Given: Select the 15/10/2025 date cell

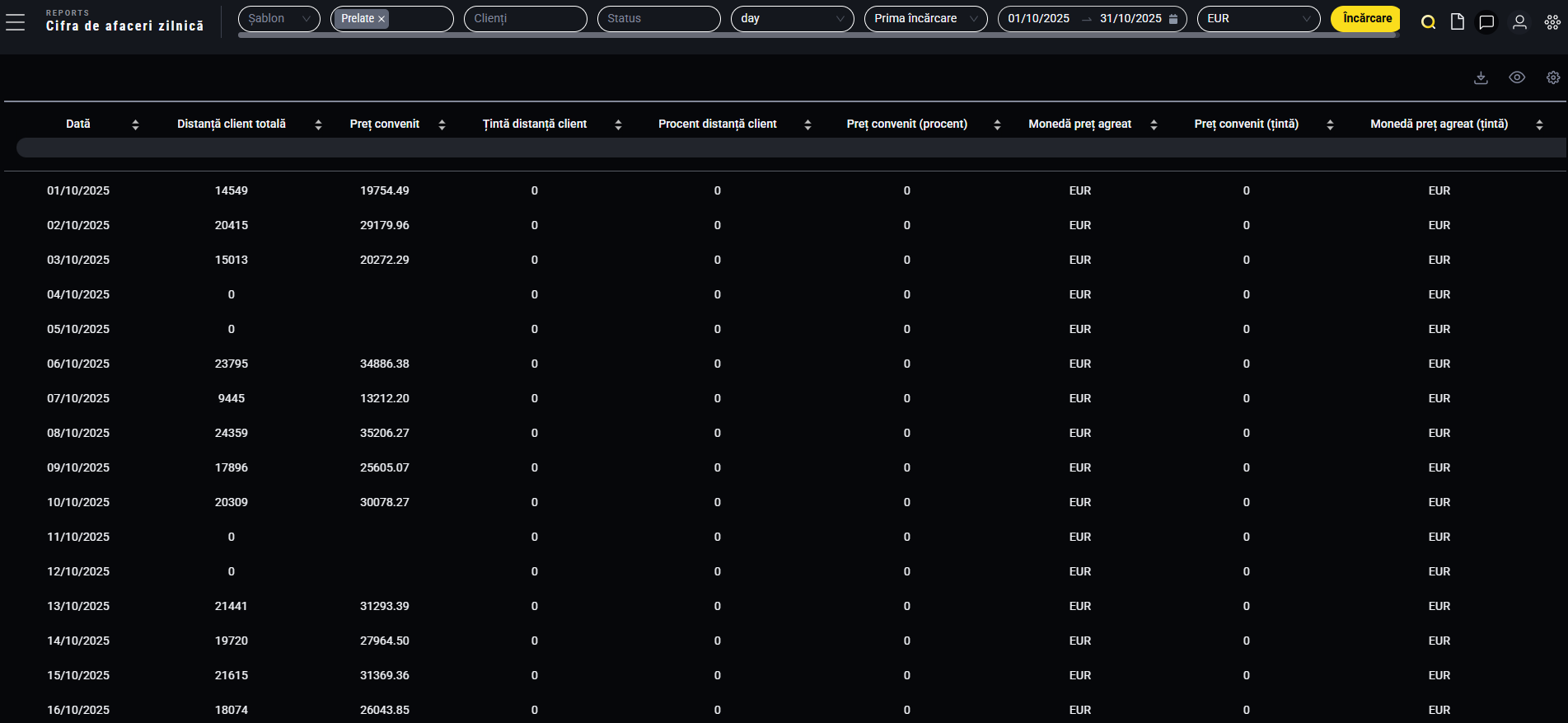Looking at the screenshot, I should tap(78, 675).
